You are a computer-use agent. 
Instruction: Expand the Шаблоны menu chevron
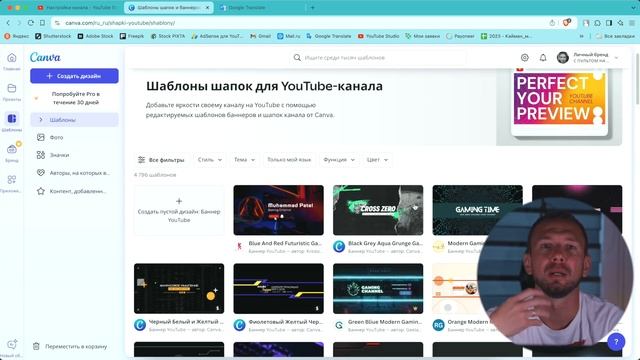click(40, 120)
